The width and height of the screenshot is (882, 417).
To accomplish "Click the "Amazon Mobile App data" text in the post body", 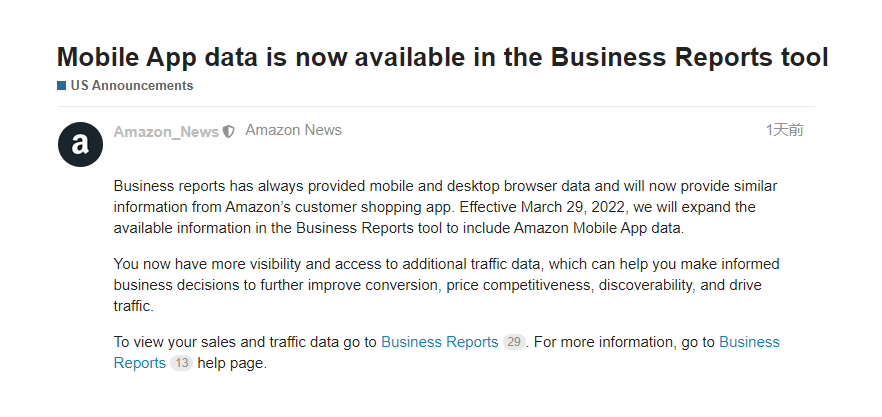I will pyautogui.click(x=601, y=227).
